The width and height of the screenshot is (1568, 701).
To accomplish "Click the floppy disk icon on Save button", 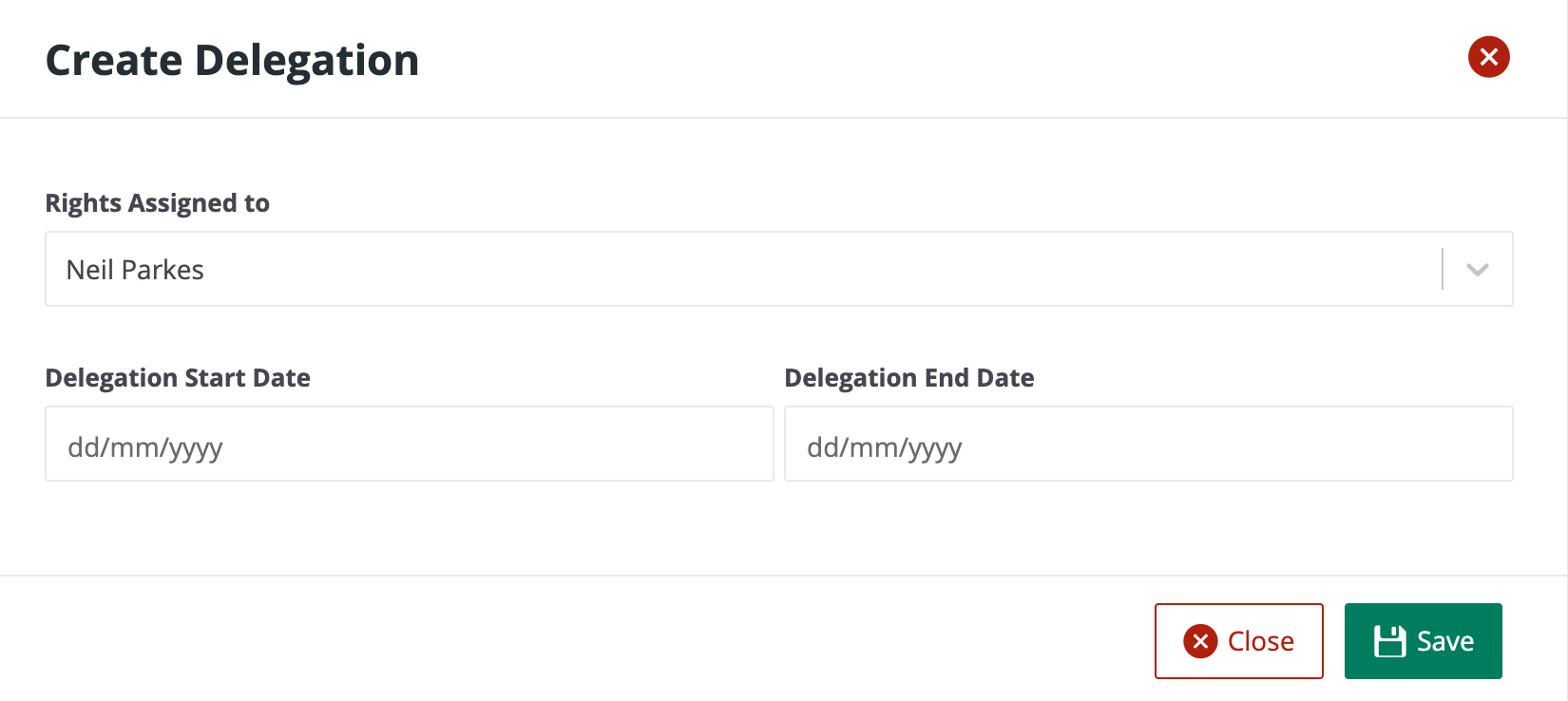I will click(x=1390, y=640).
